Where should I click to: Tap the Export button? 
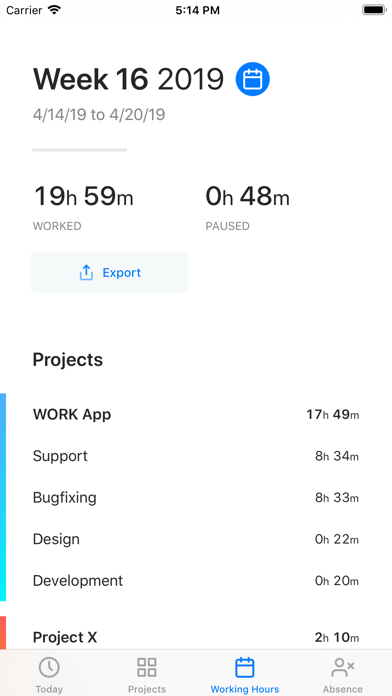coord(110,273)
